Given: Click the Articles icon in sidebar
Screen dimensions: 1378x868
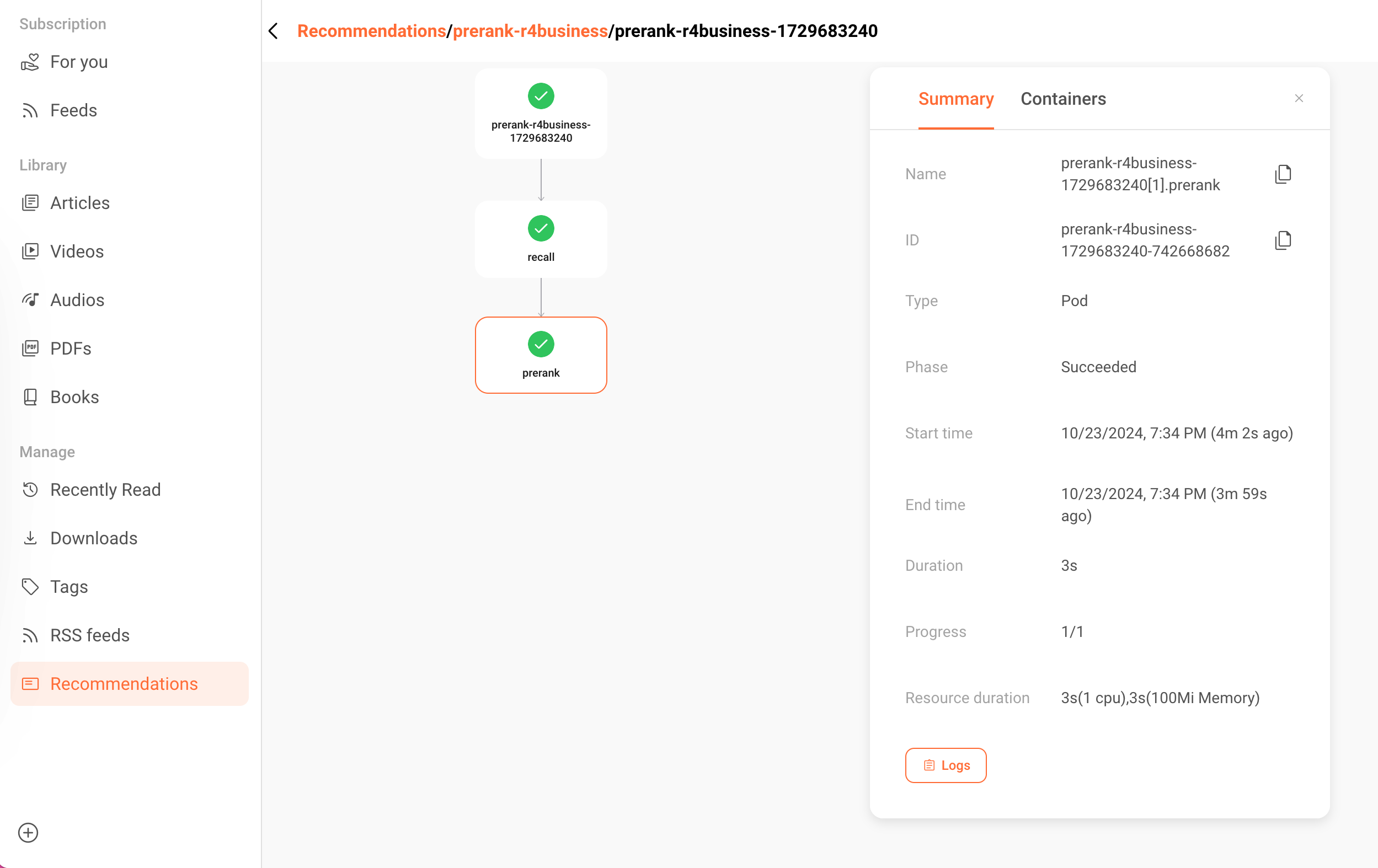Looking at the screenshot, I should (30, 202).
